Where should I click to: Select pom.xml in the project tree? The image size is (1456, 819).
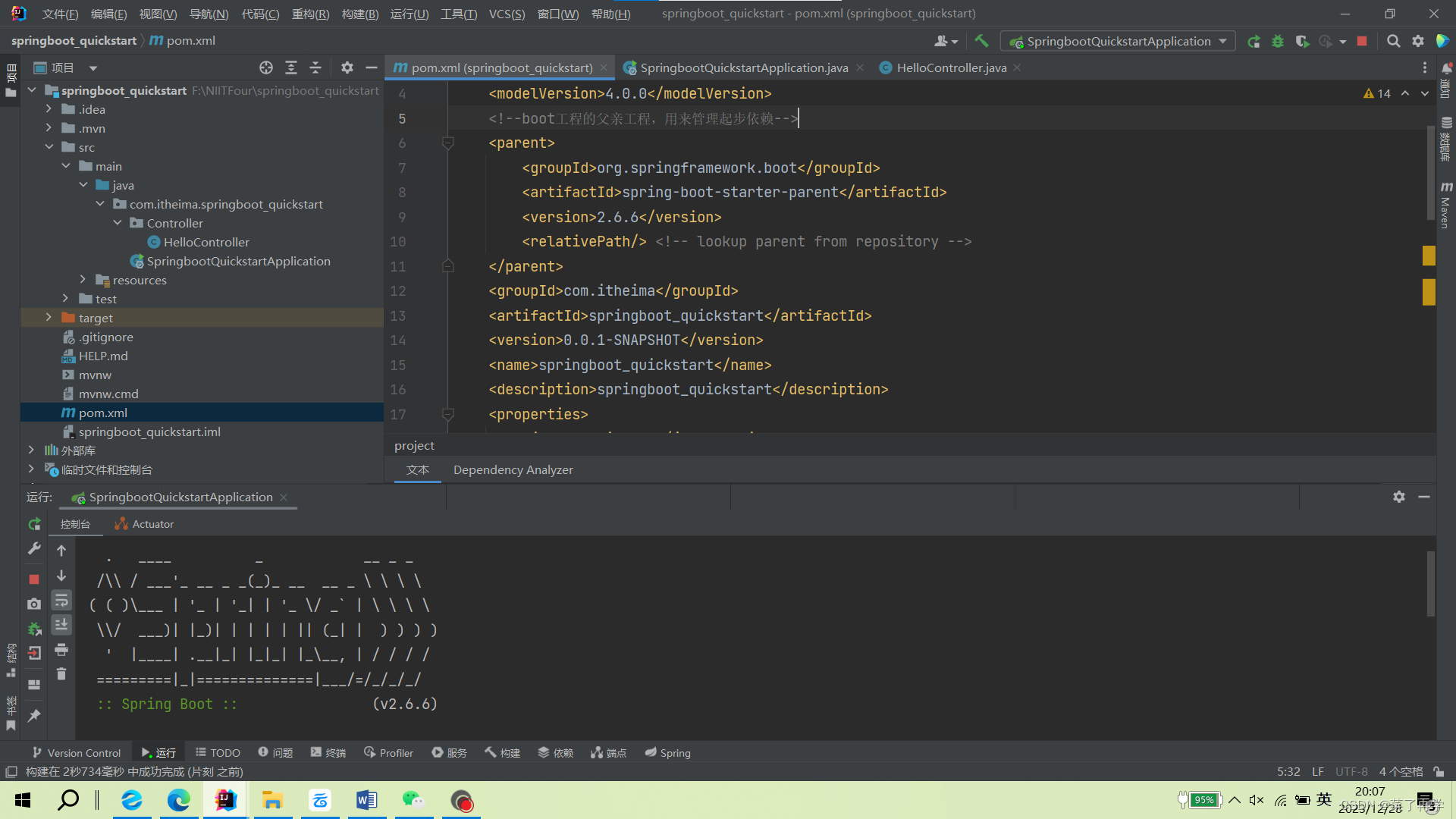tap(102, 413)
